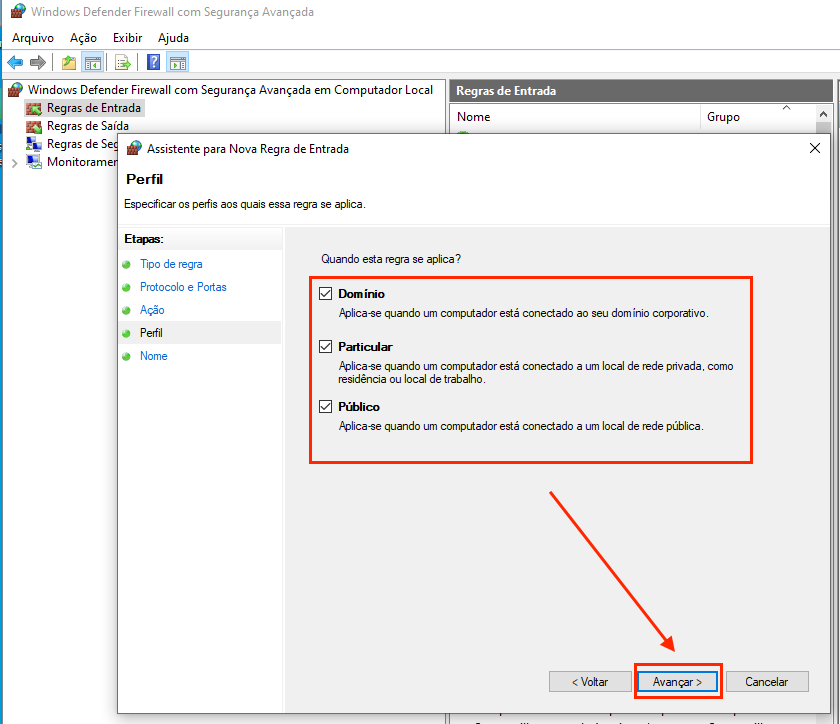Uncheck the Público profile checkbox
Image resolution: width=840 pixels, height=724 pixels.
325,406
